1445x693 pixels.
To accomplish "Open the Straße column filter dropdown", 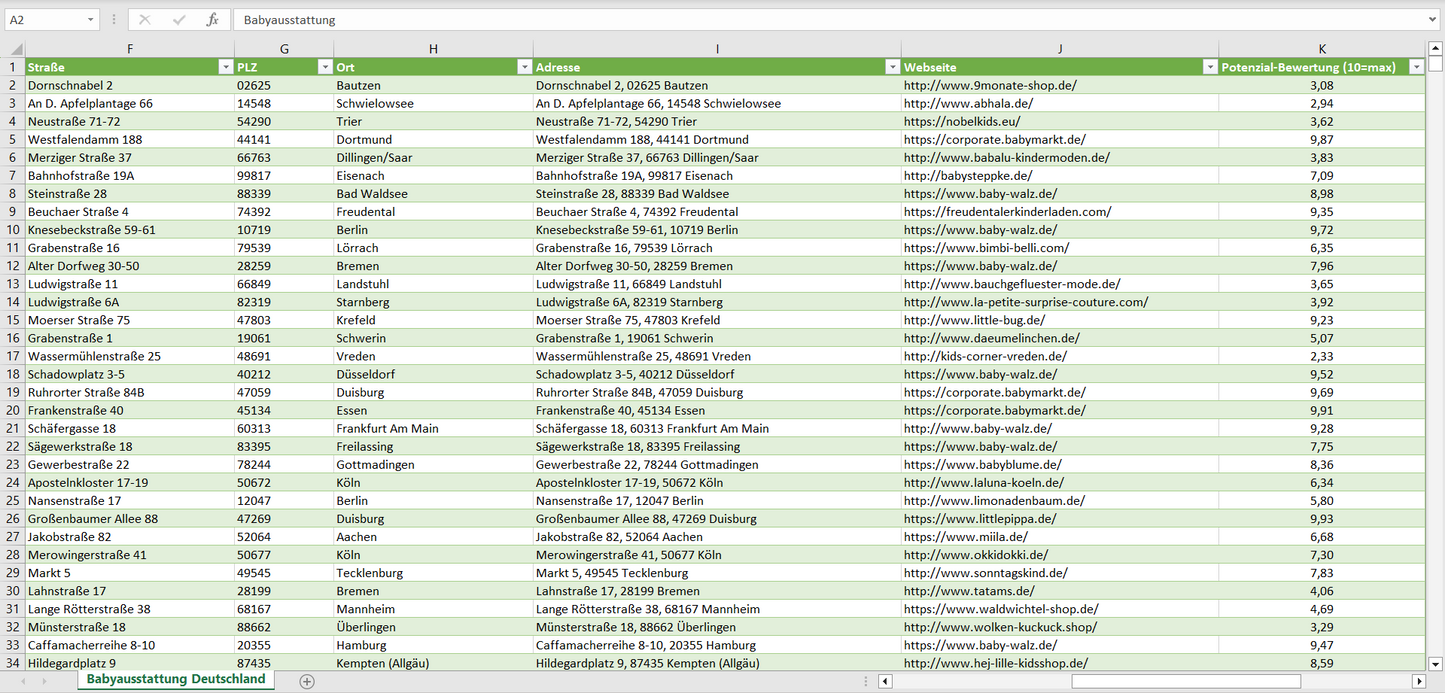I will (224, 67).
